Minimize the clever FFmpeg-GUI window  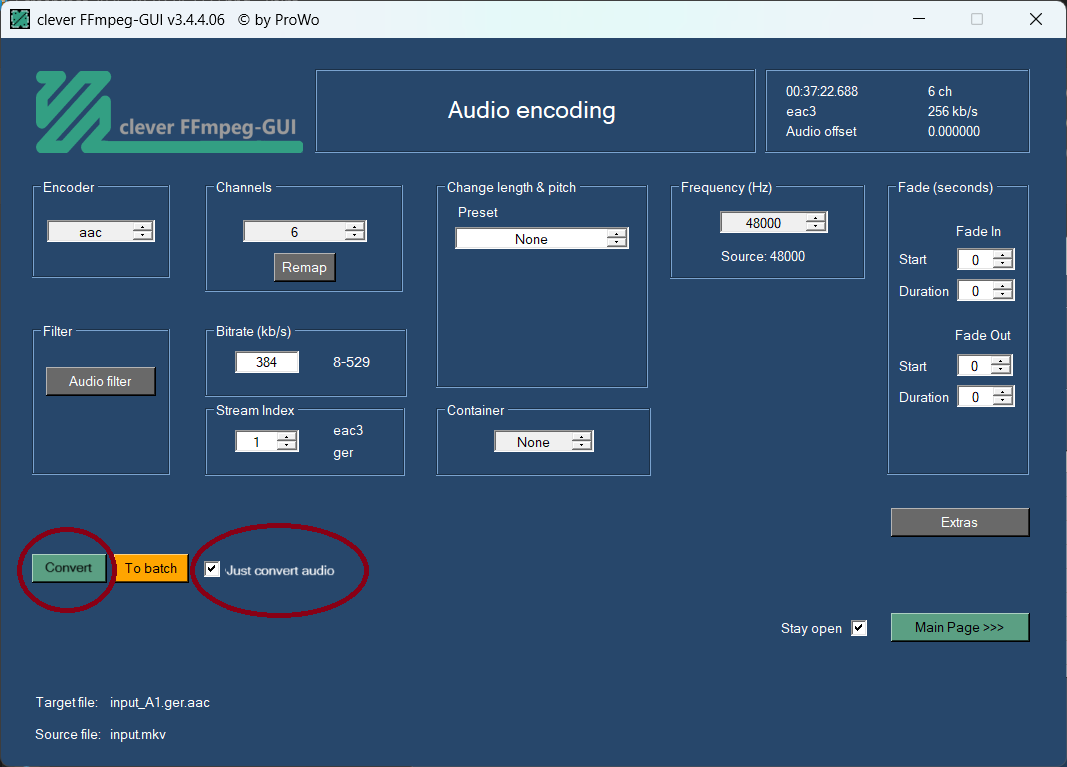coord(919,19)
